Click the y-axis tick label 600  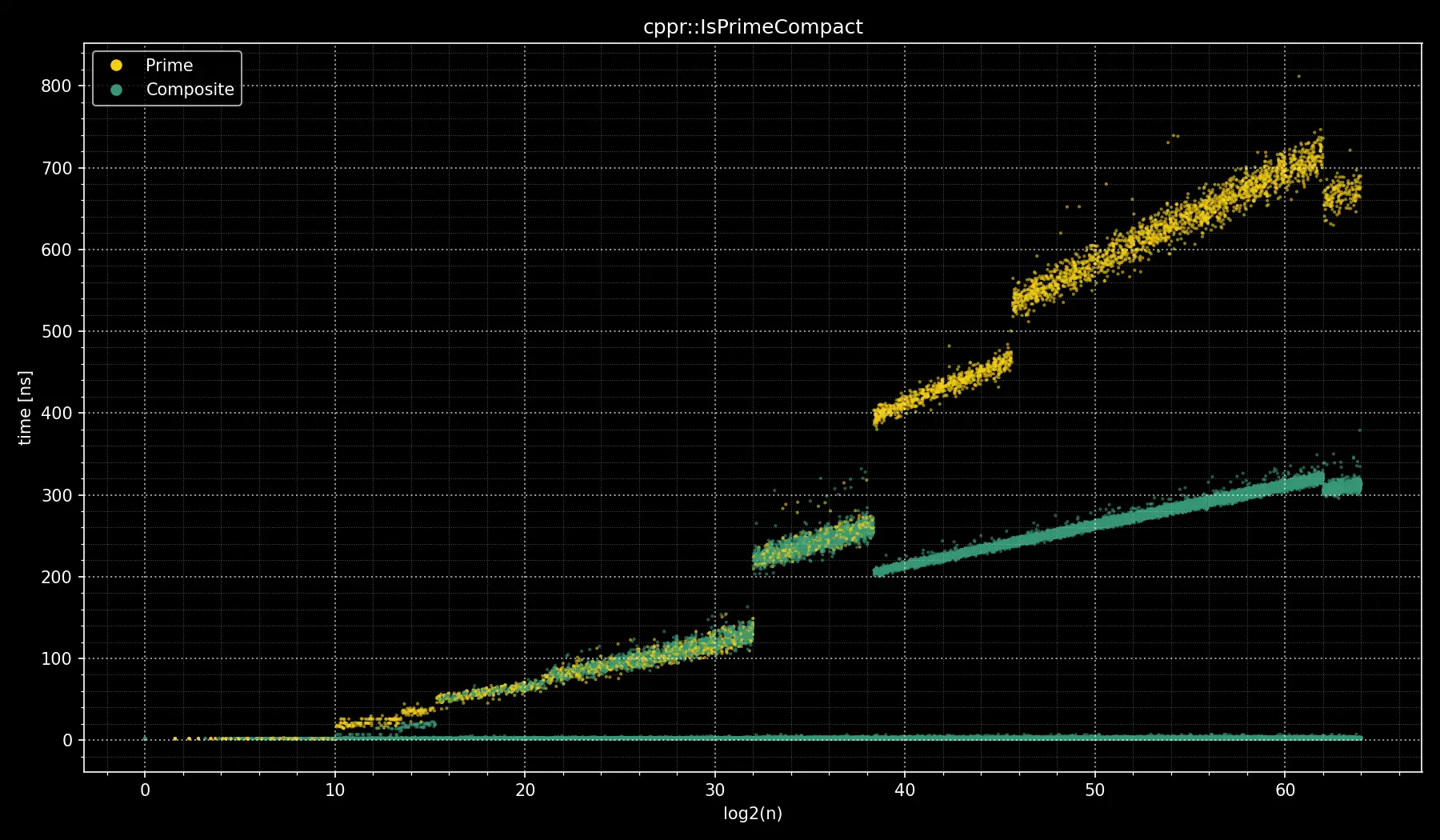point(56,250)
